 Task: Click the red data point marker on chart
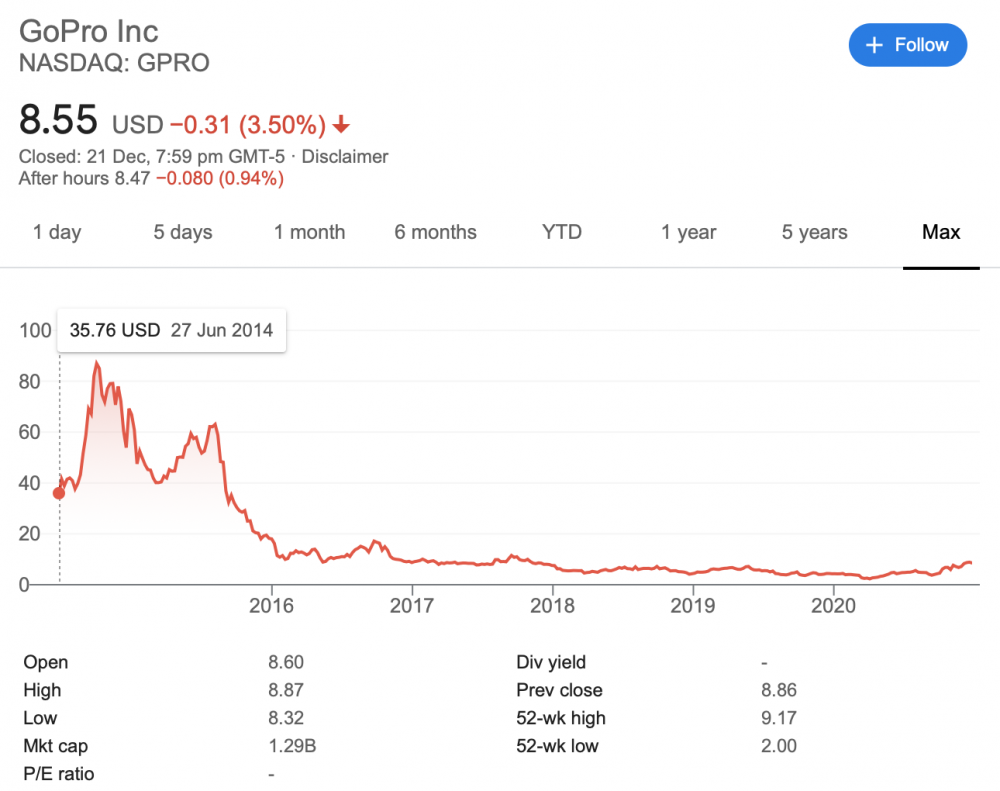coord(59,493)
